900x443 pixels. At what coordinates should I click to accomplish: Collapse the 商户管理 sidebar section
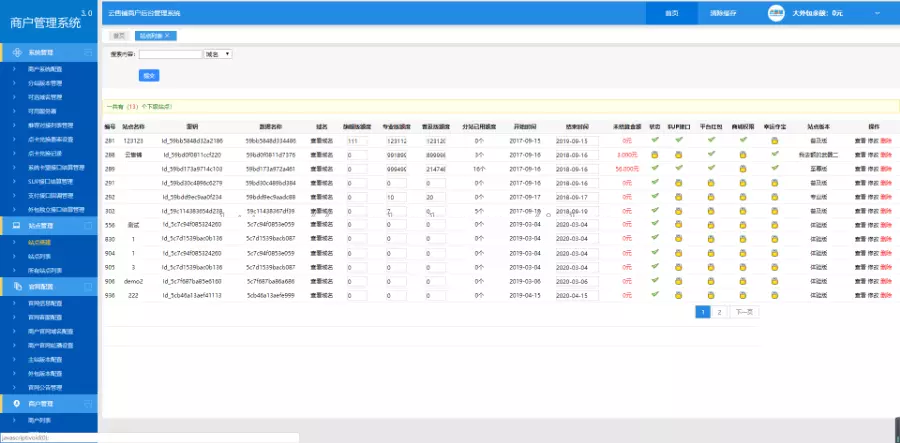point(88,403)
